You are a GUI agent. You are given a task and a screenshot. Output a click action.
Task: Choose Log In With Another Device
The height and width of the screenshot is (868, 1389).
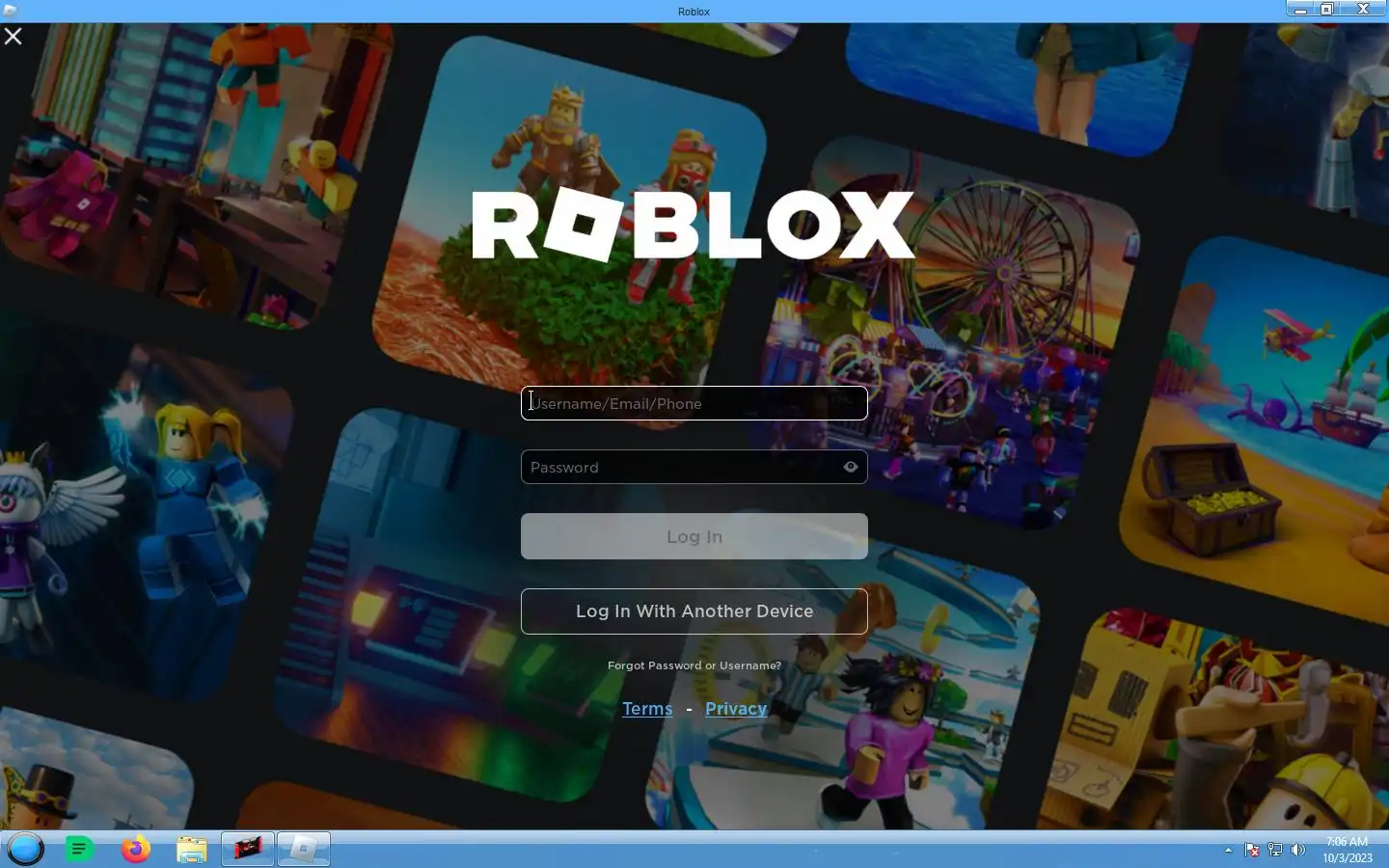coord(694,611)
